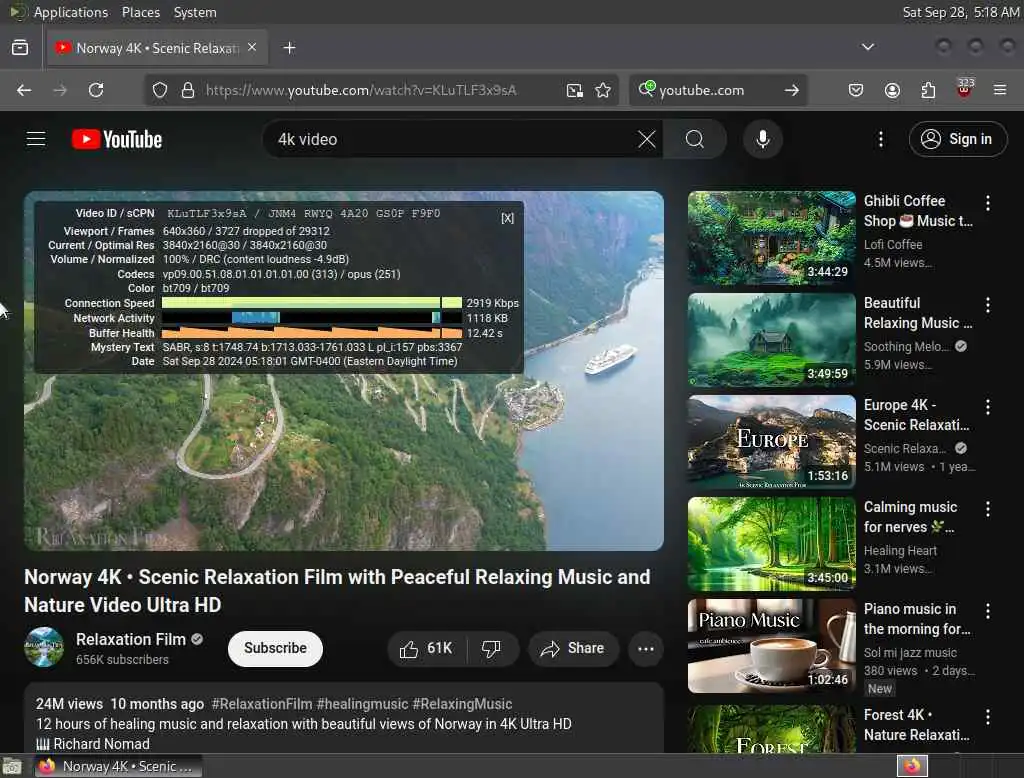Open options menu for Beautiful Relaxing Music

(987, 305)
